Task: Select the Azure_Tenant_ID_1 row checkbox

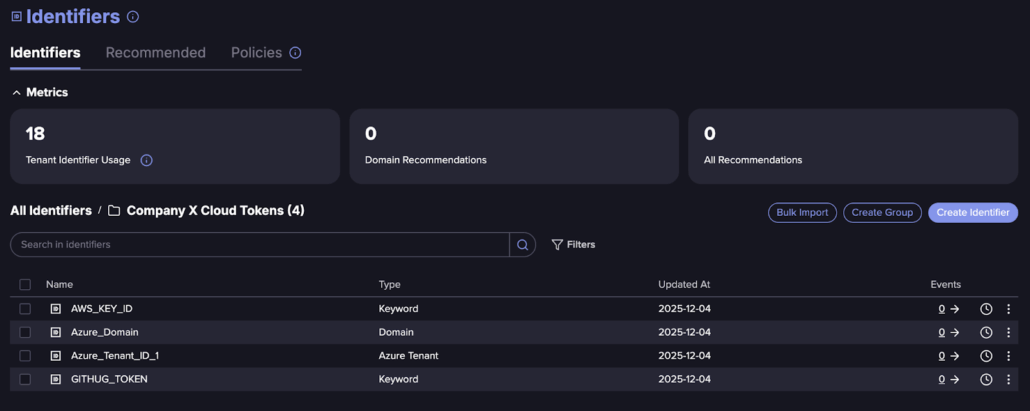Action: click(x=25, y=356)
